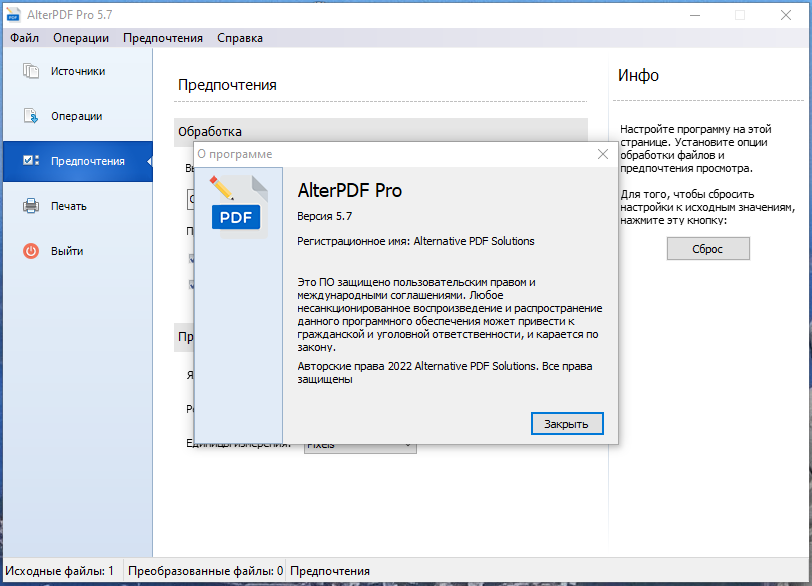Viewport: 812px width, 586px height.
Task: Click the Версия 5.7 text
Action: pyautogui.click(x=324, y=216)
